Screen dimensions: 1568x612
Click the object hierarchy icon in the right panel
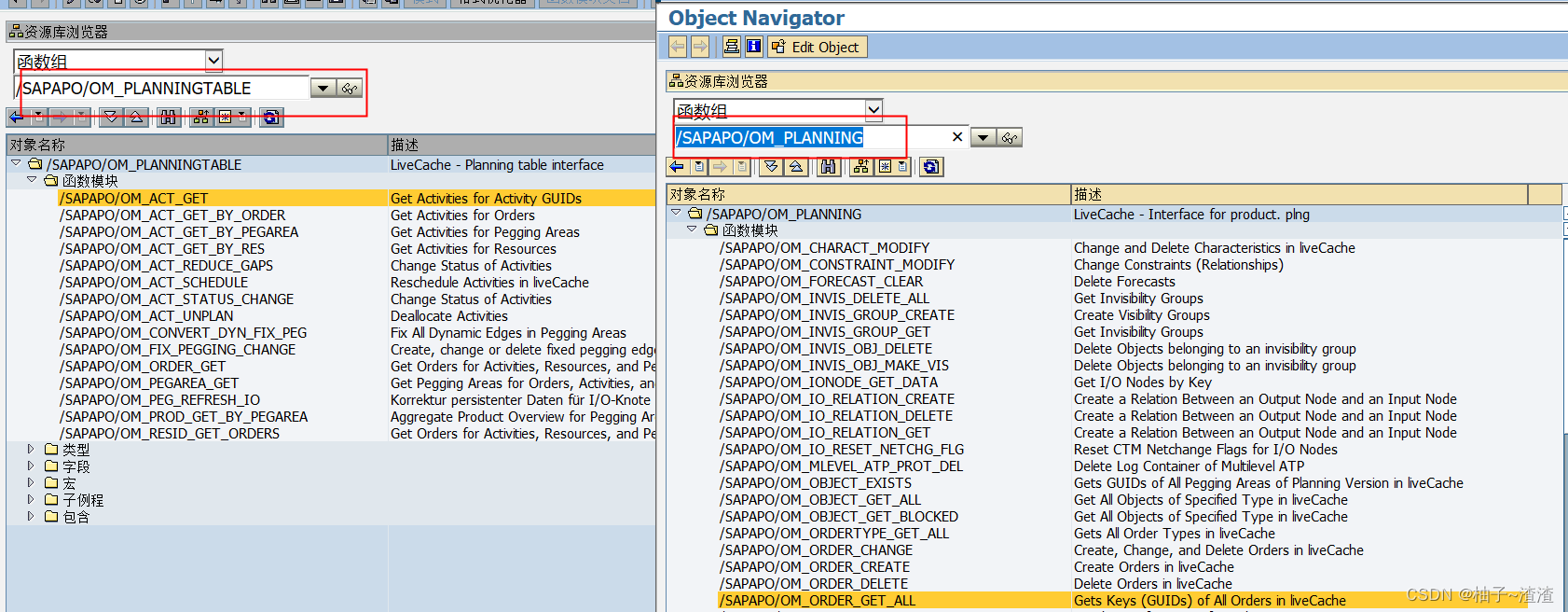(x=861, y=167)
